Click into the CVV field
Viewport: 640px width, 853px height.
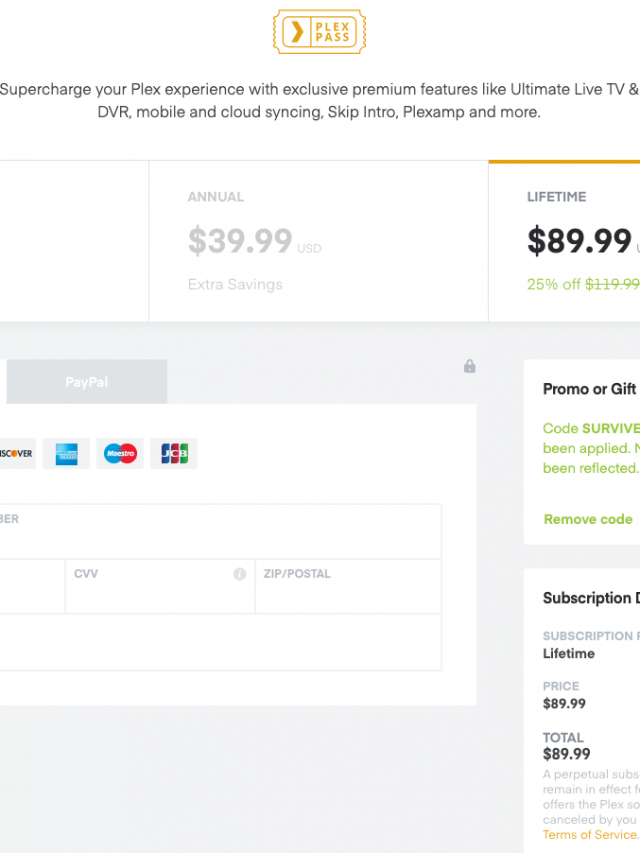(x=160, y=595)
